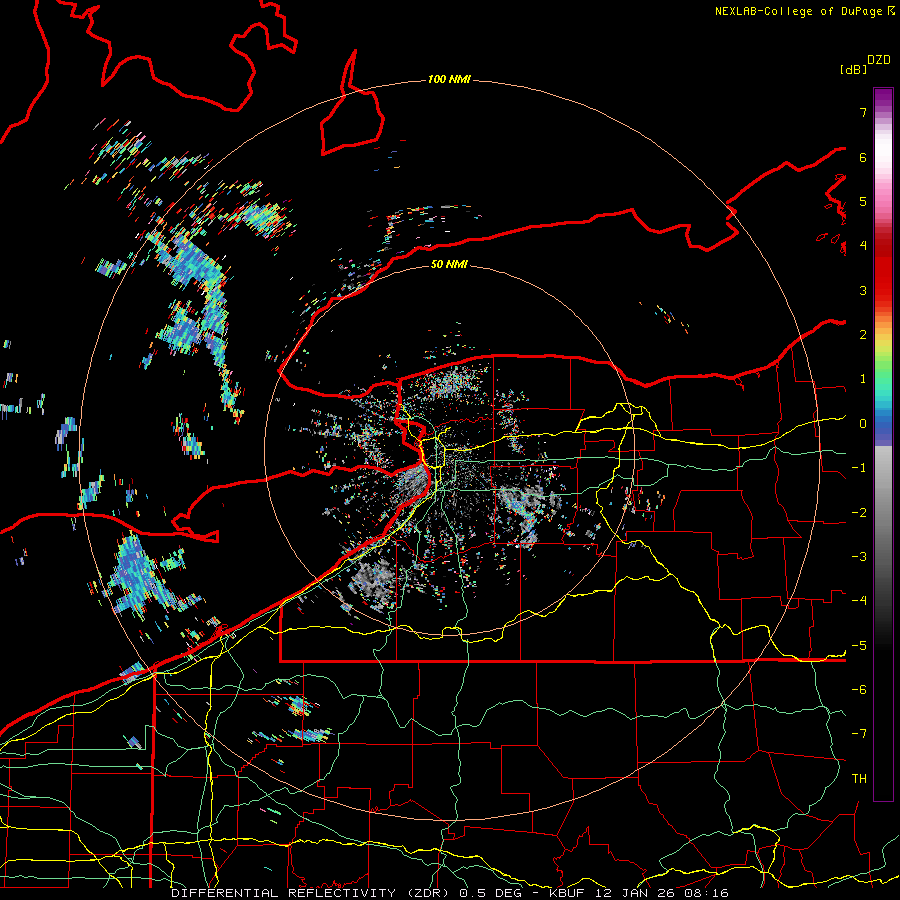Click the 5 dB tick label
Image resolution: width=900 pixels, height=900 pixels.
pyautogui.click(x=863, y=201)
